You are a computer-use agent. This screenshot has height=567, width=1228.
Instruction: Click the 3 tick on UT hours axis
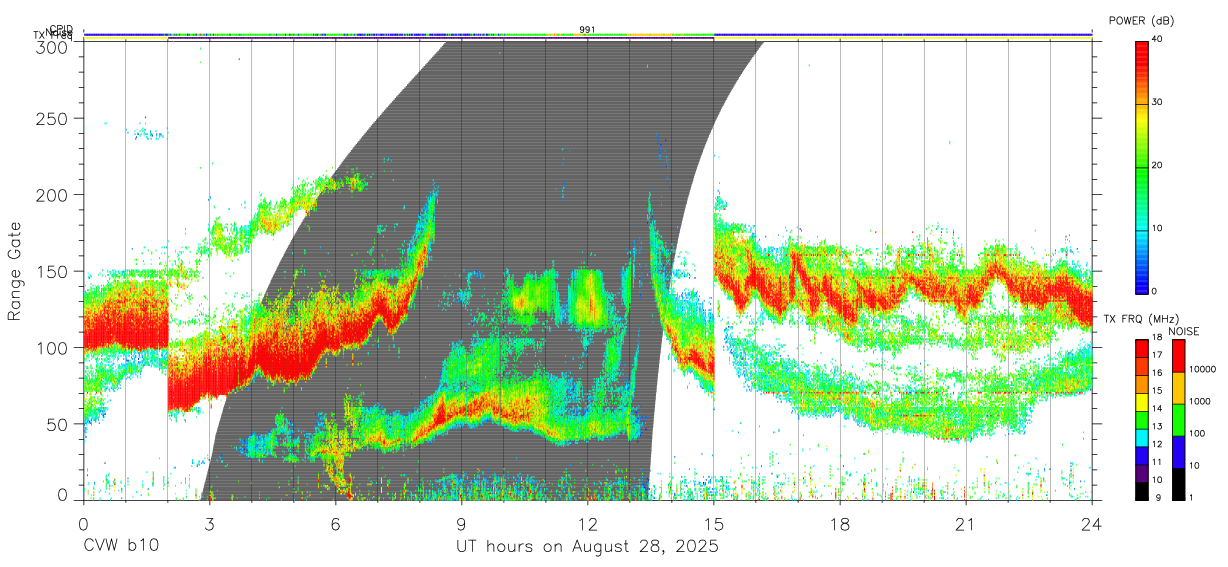coord(209,524)
